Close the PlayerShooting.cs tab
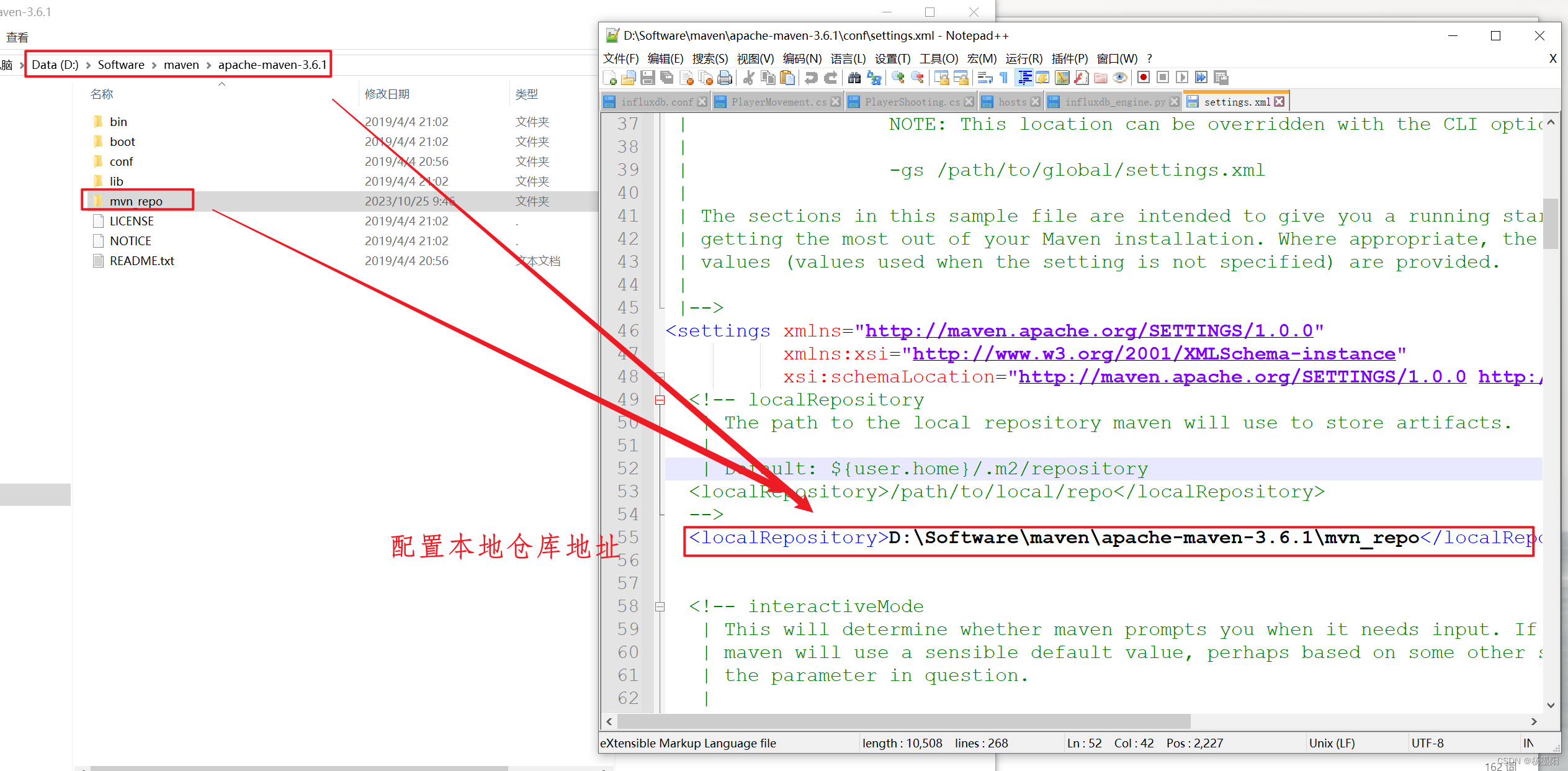 click(x=969, y=102)
